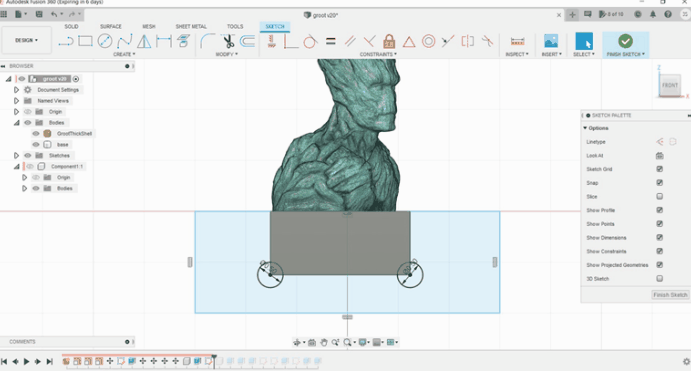The height and width of the screenshot is (371, 691).
Task: Choose the Center Diameter Circle tool
Action: (x=105, y=41)
